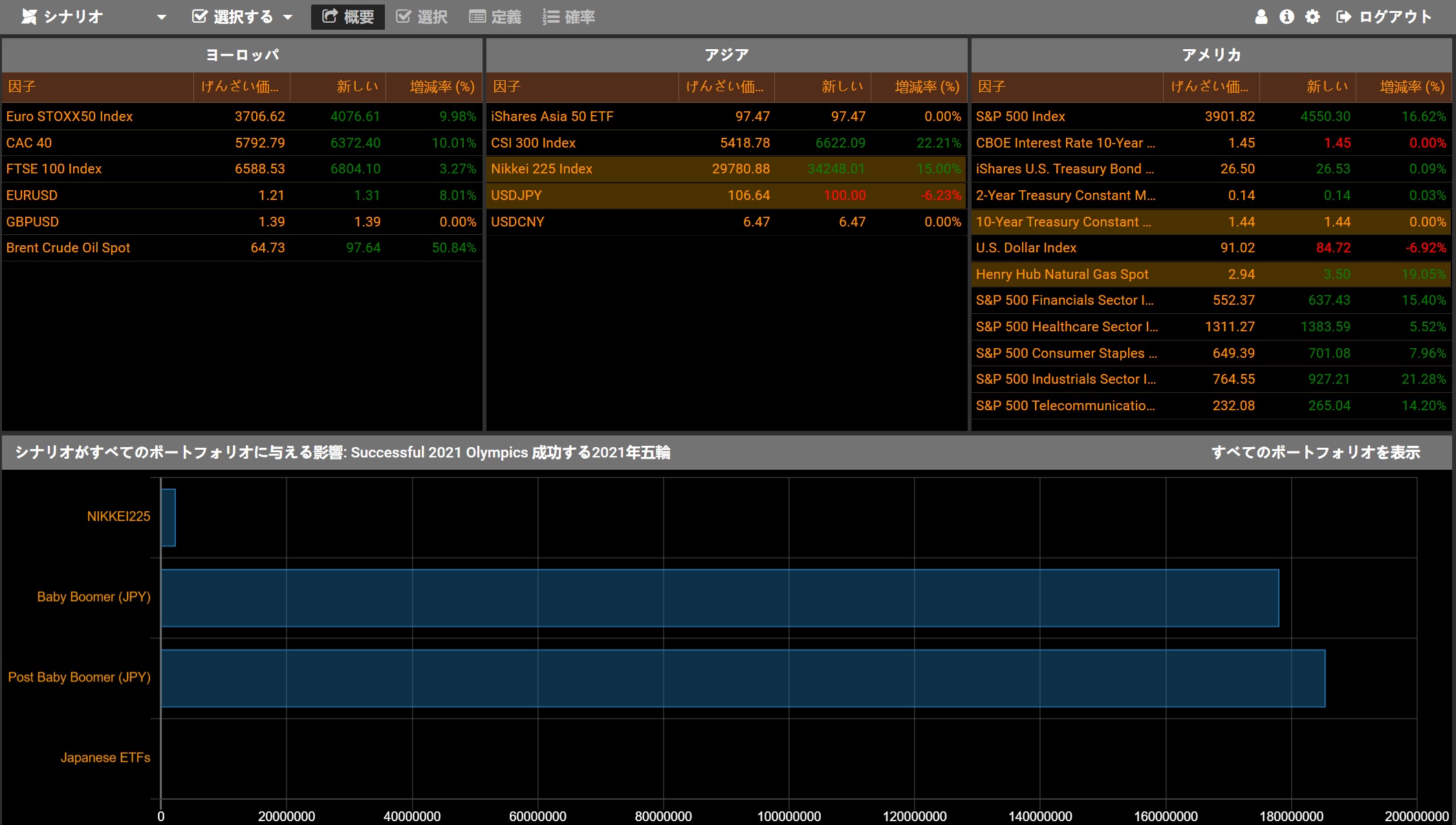Open settings gear icon
The height and width of the screenshot is (825, 1456).
pyautogui.click(x=1312, y=17)
